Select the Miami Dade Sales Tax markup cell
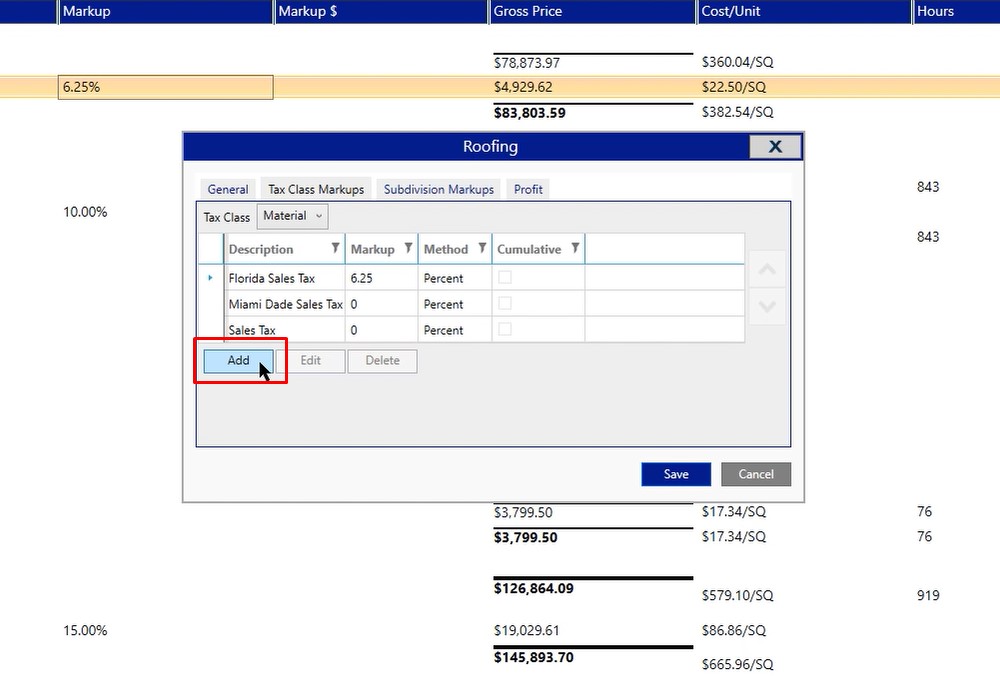This screenshot has height=685, width=1000. [x=381, y=304]
